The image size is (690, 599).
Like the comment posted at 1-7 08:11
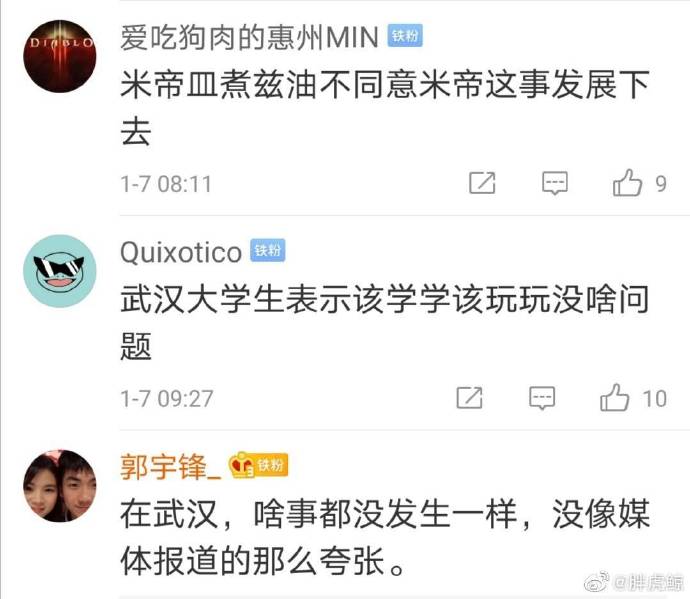[x=628, y=183]
